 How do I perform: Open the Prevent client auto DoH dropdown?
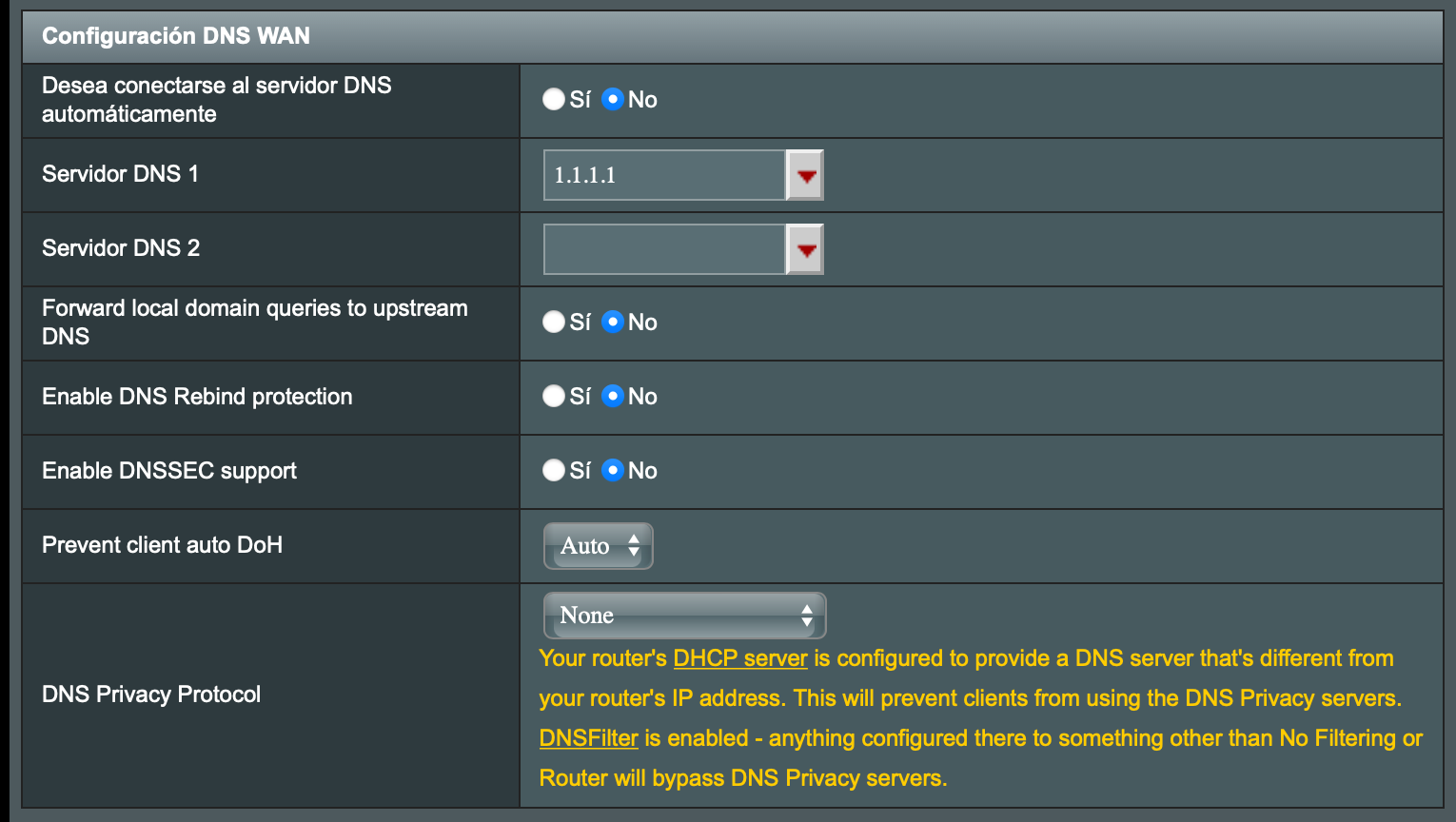click(x=599, y=546)
